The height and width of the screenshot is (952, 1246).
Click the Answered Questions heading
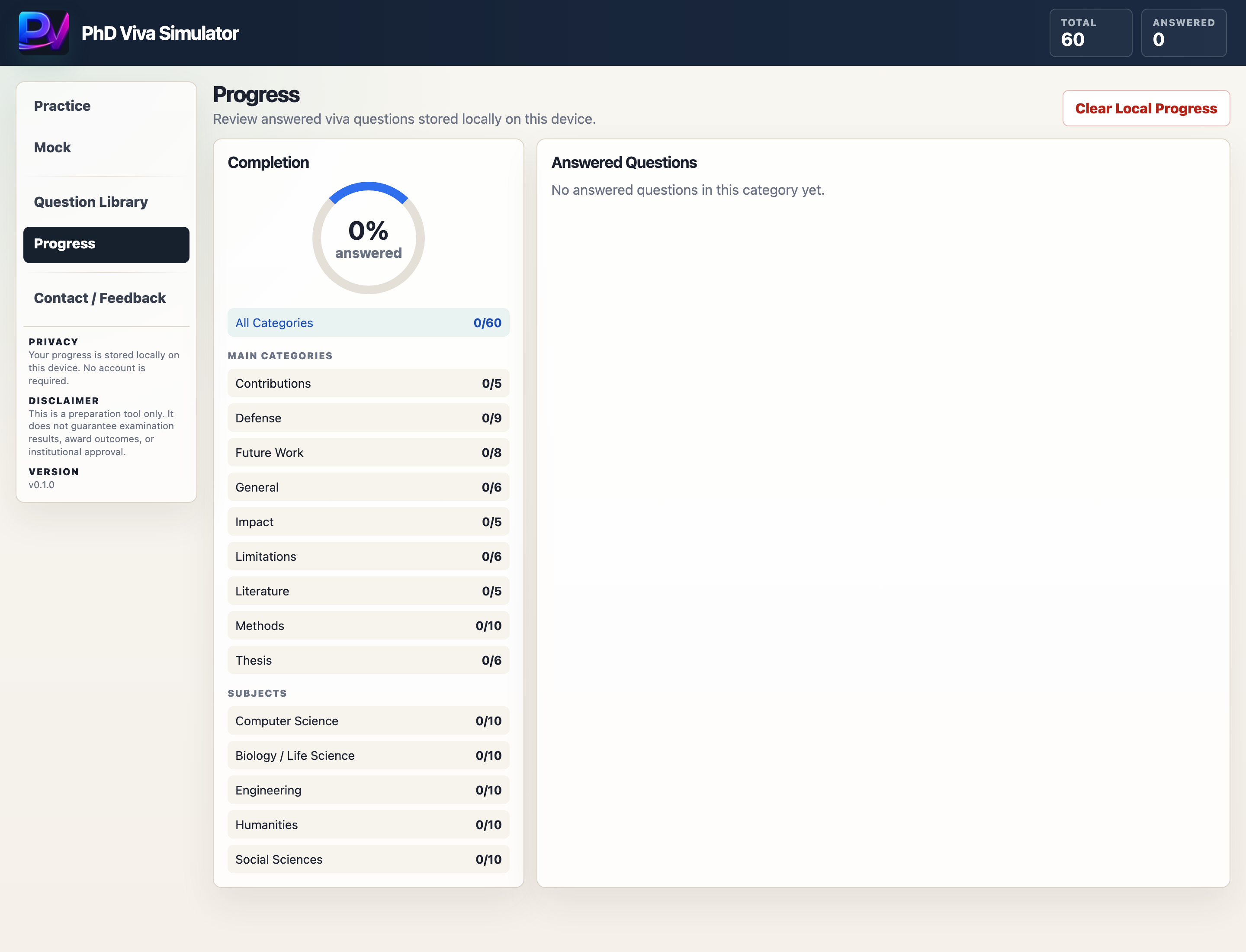624,163
